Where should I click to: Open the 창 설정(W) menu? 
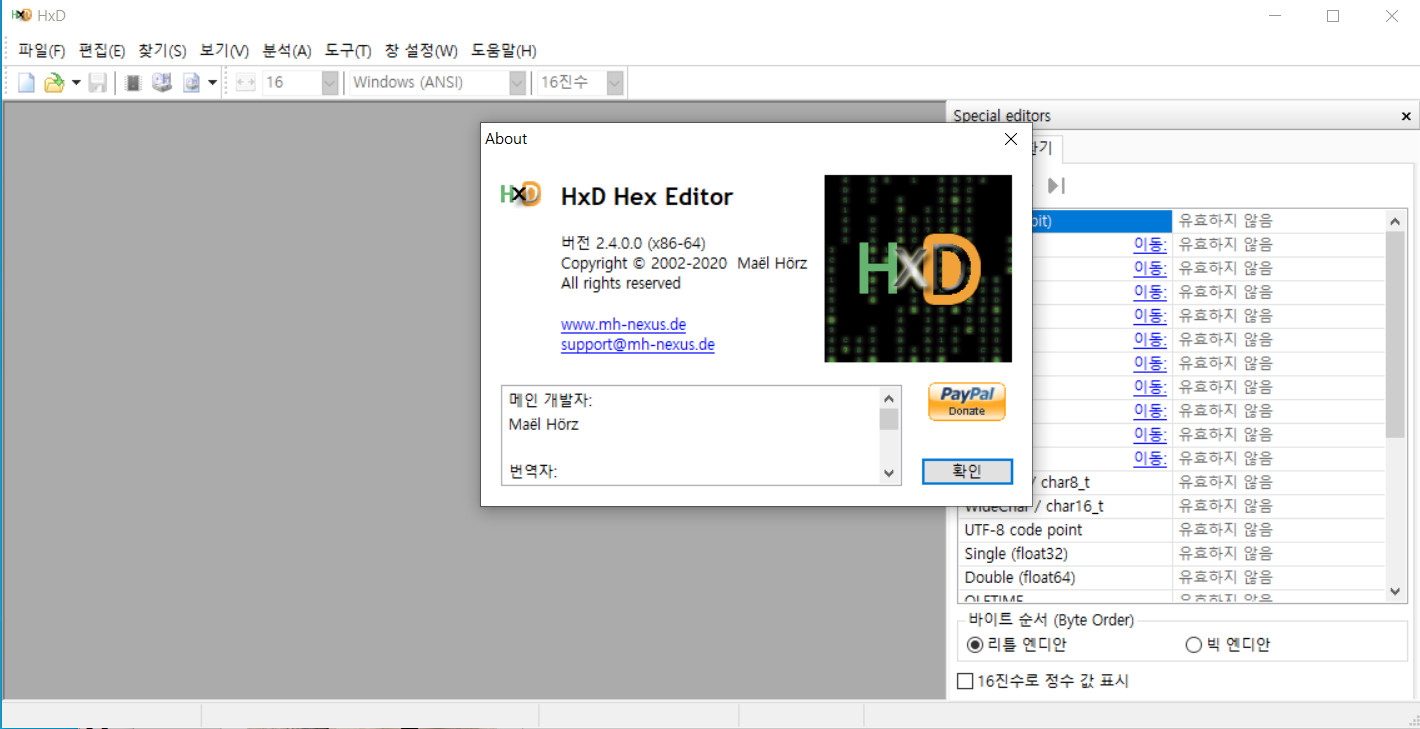point(421,51)
